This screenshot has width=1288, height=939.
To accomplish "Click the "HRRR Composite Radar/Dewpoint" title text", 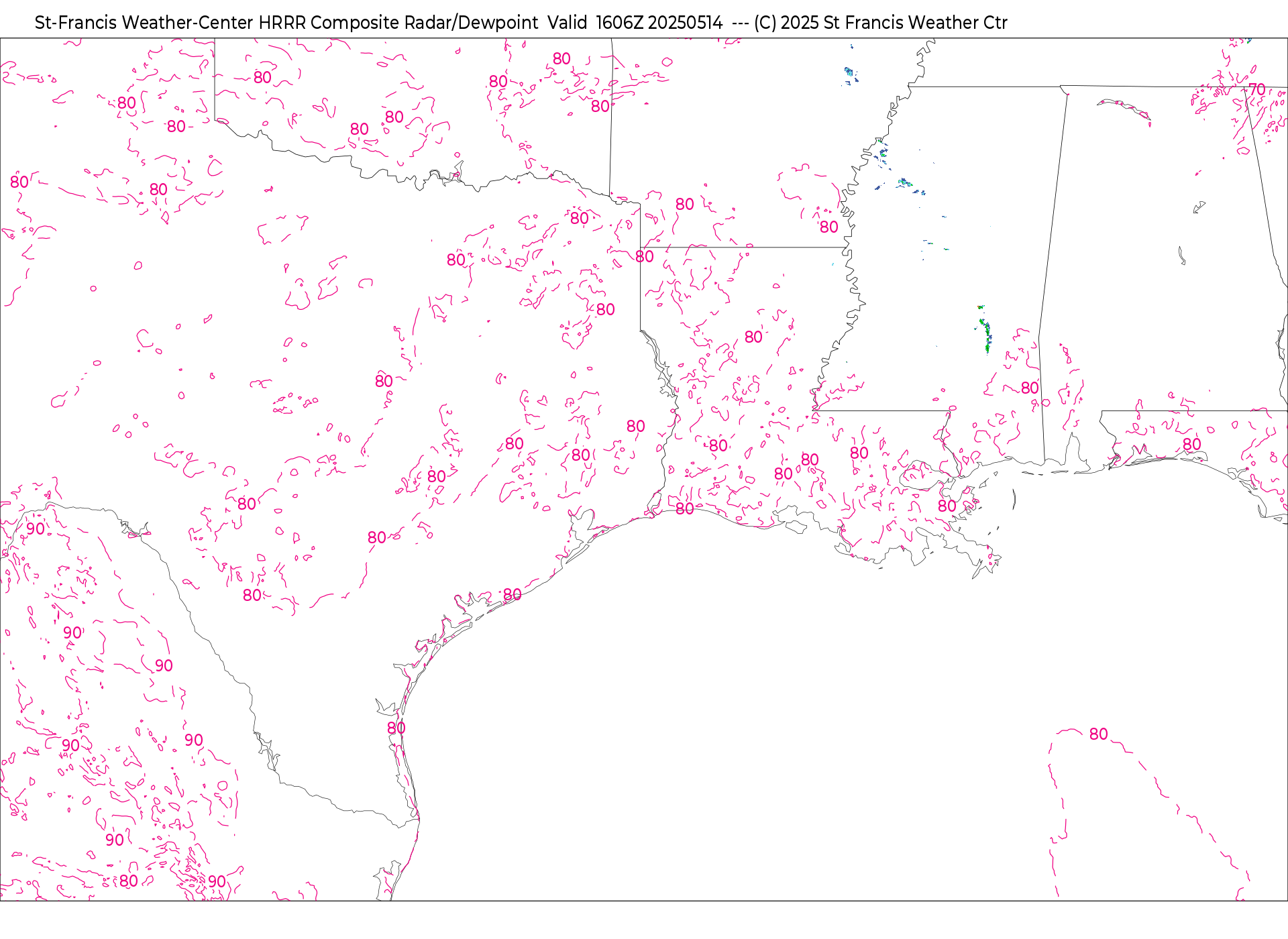I will tap(398, 23).
